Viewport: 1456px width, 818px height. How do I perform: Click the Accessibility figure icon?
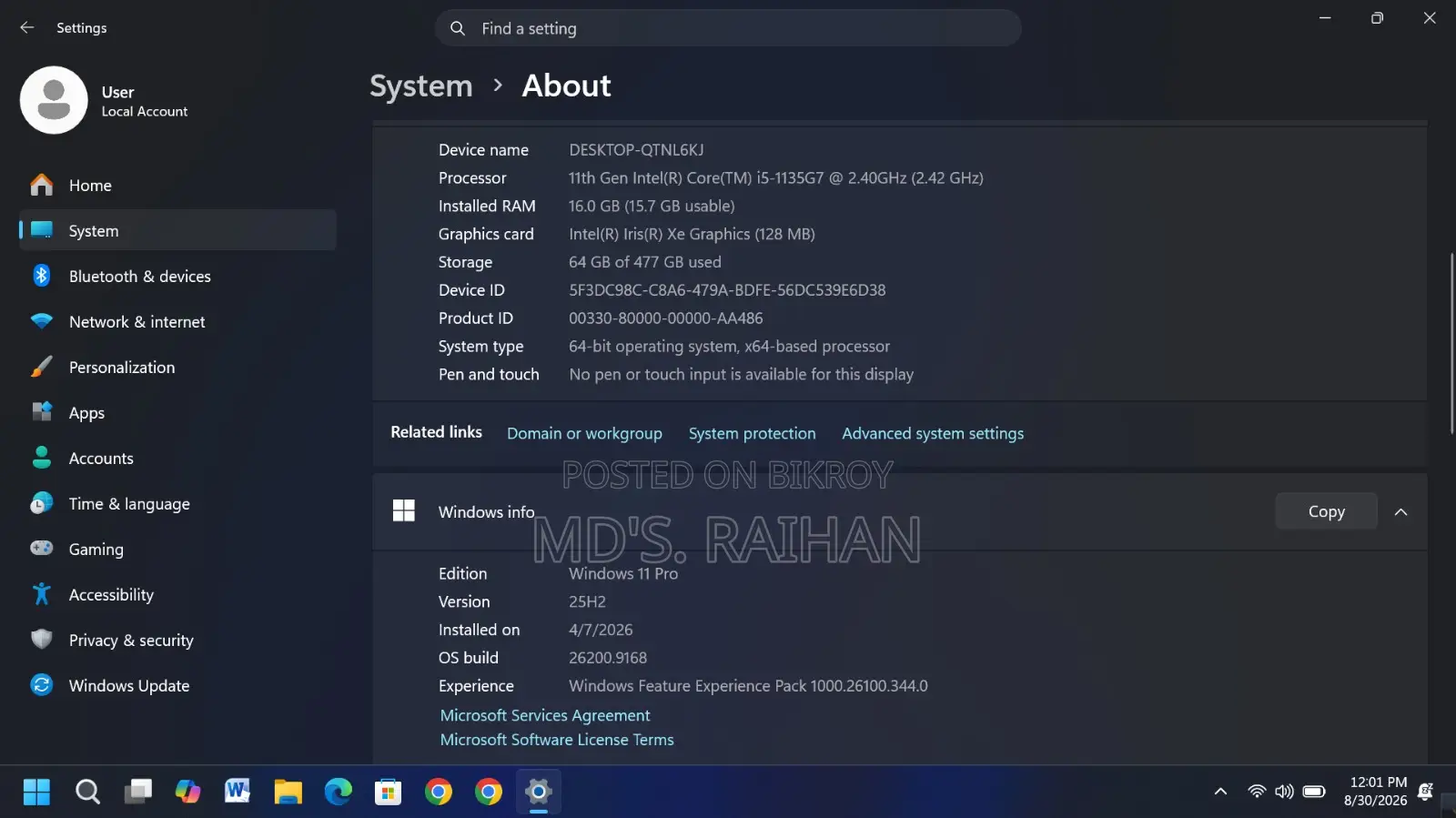(42, 594)
